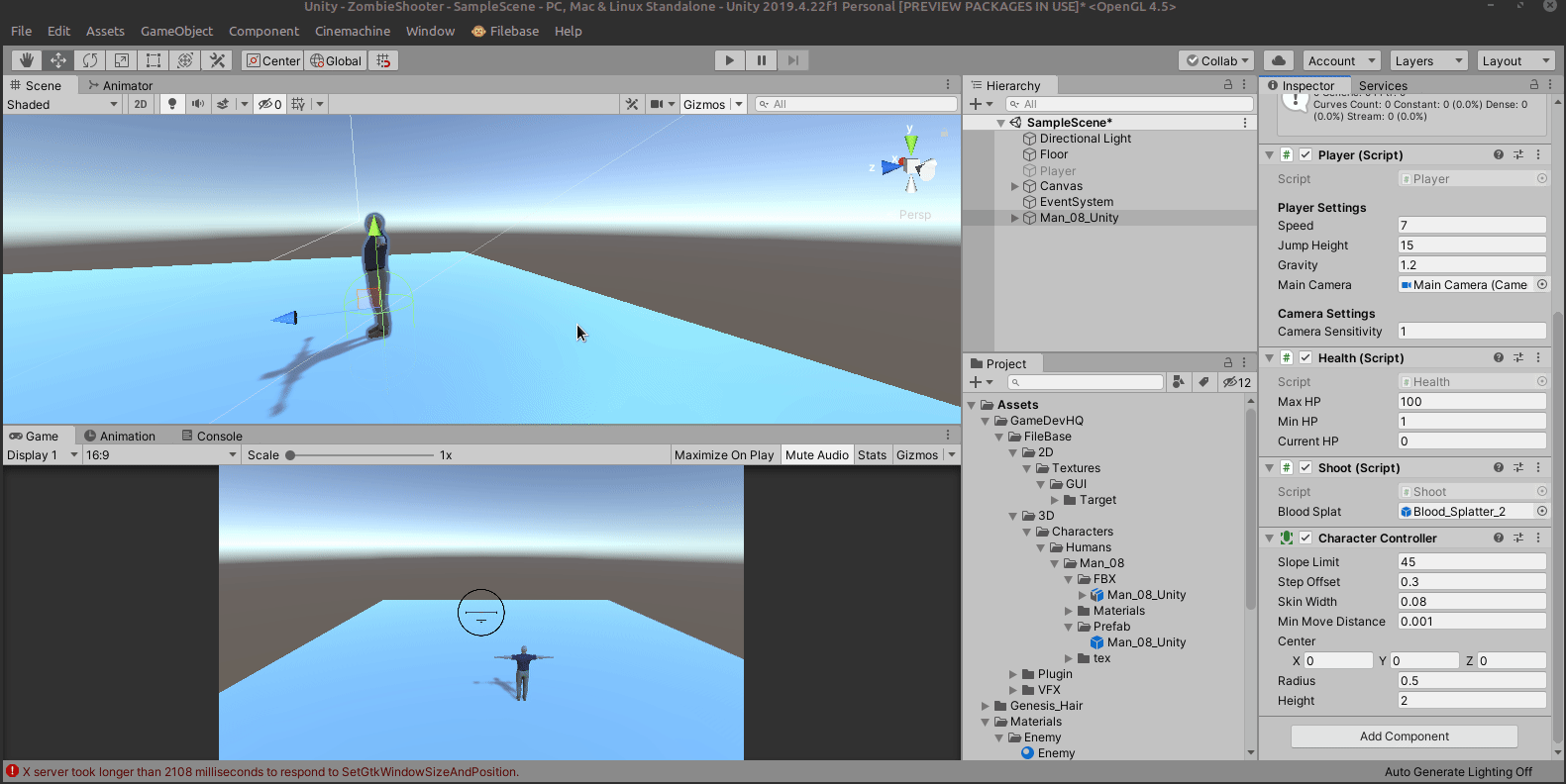The image size is (1566, 784).
Task: Toggle scene audio speaker icon
Action: [x=198, y=104]
